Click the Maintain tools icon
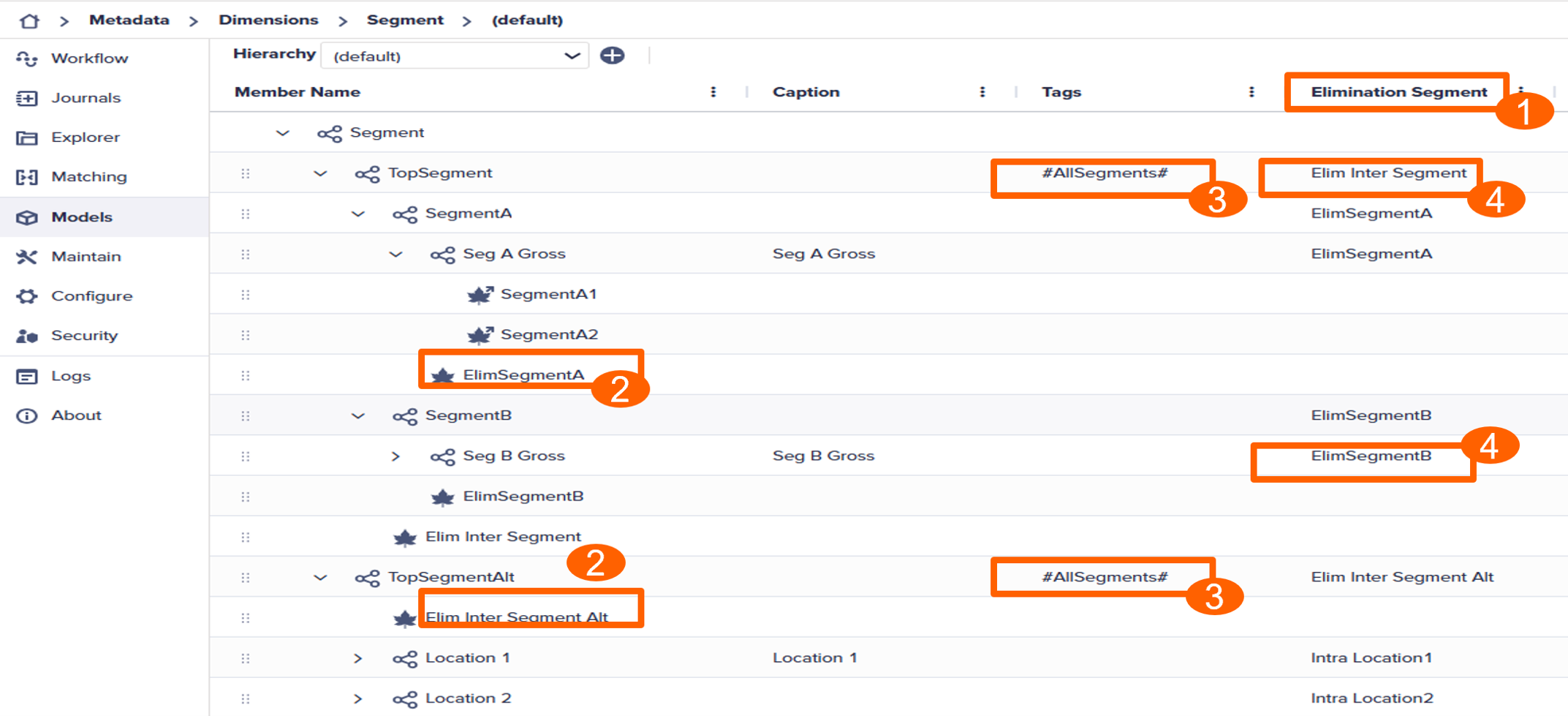 [x=27, y=257]
